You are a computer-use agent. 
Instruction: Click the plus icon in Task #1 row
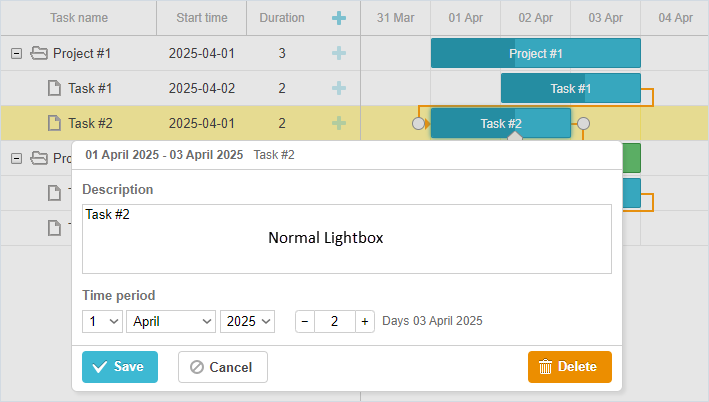[x=339, y=88]
